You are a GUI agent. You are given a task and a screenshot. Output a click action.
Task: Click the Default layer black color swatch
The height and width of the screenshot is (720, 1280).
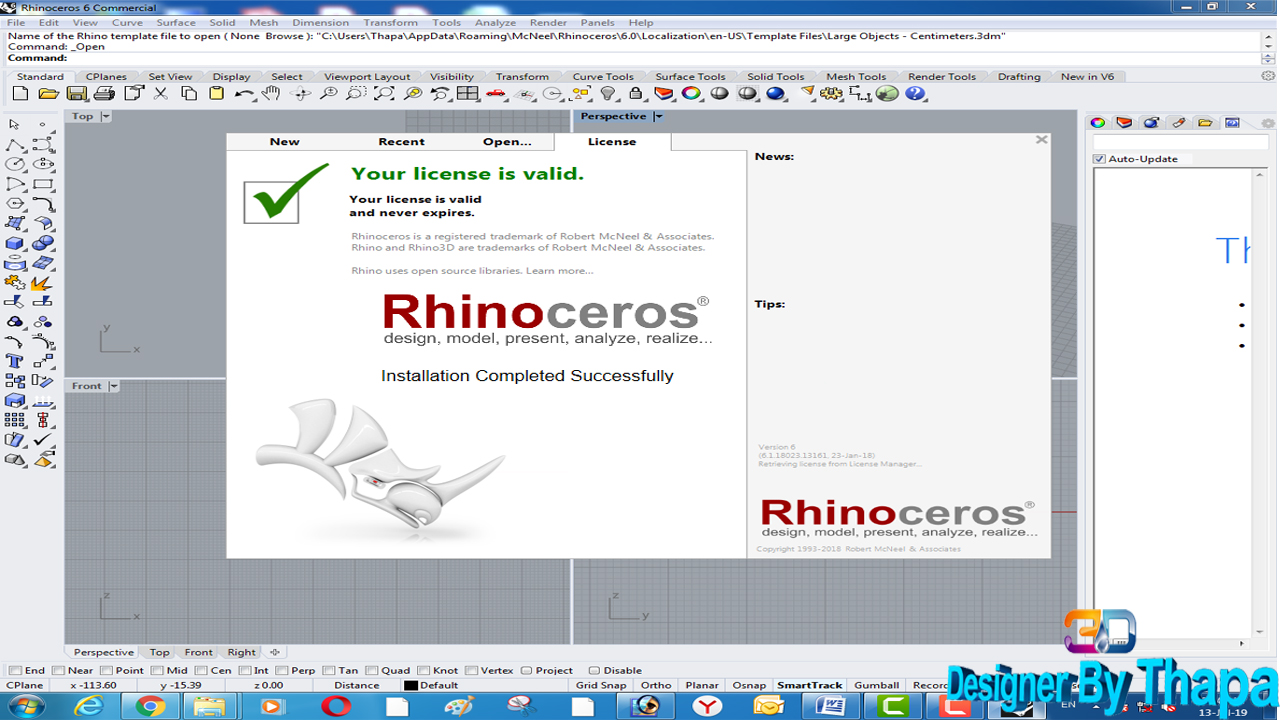tap(410, 686)
